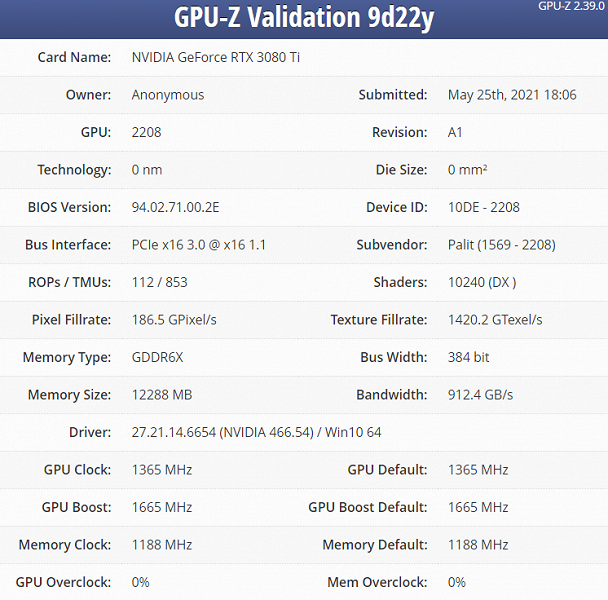This screenshot has width=608, height=600.
Task: Click the Memory Type value GDDR6X
Action: [157, 358]
